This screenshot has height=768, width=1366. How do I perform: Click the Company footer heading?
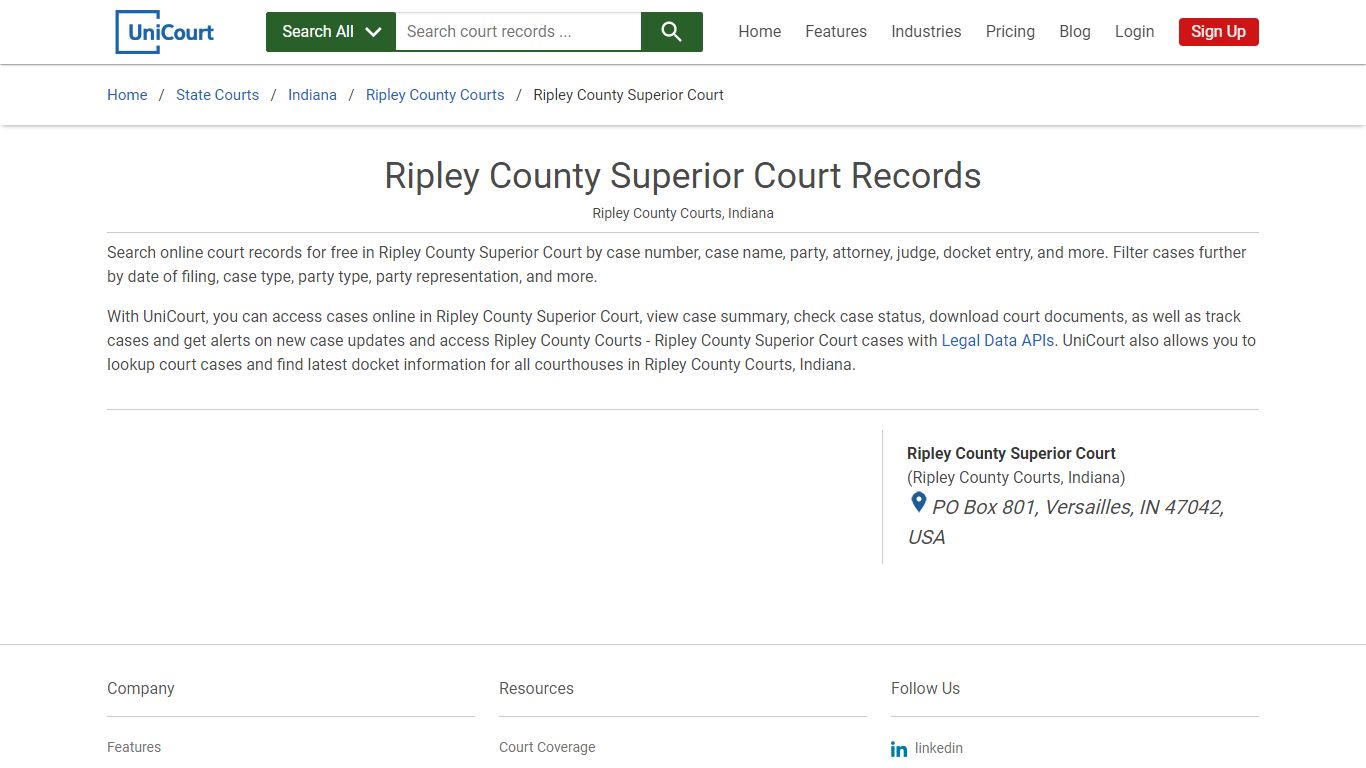141,689
